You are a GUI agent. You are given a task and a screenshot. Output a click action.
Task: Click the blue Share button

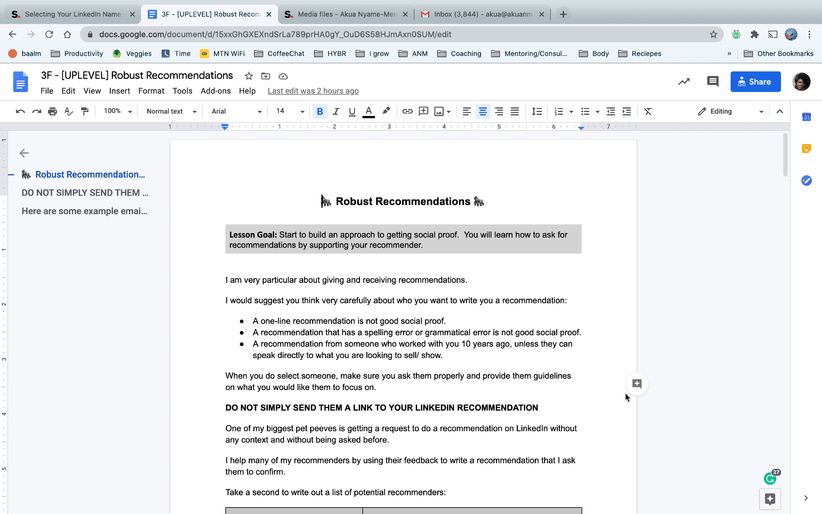(755, 82)
